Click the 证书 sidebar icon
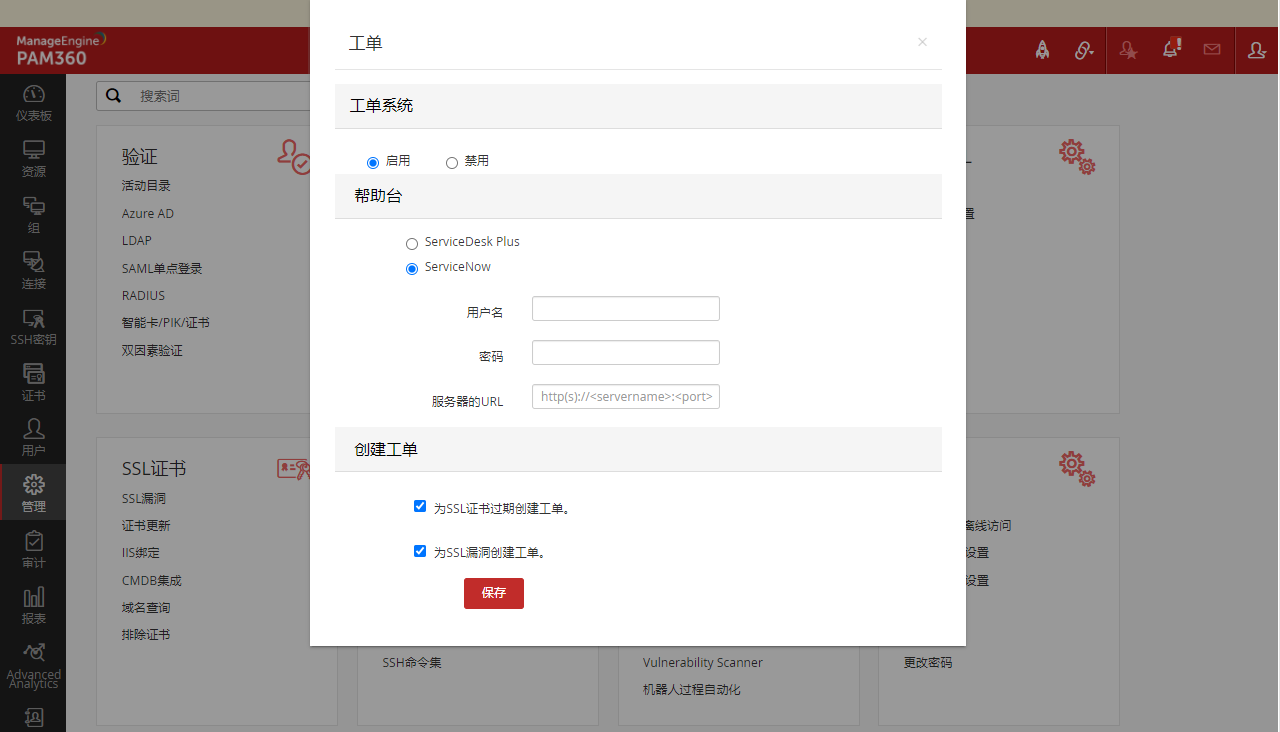 (x=33, y=383)
